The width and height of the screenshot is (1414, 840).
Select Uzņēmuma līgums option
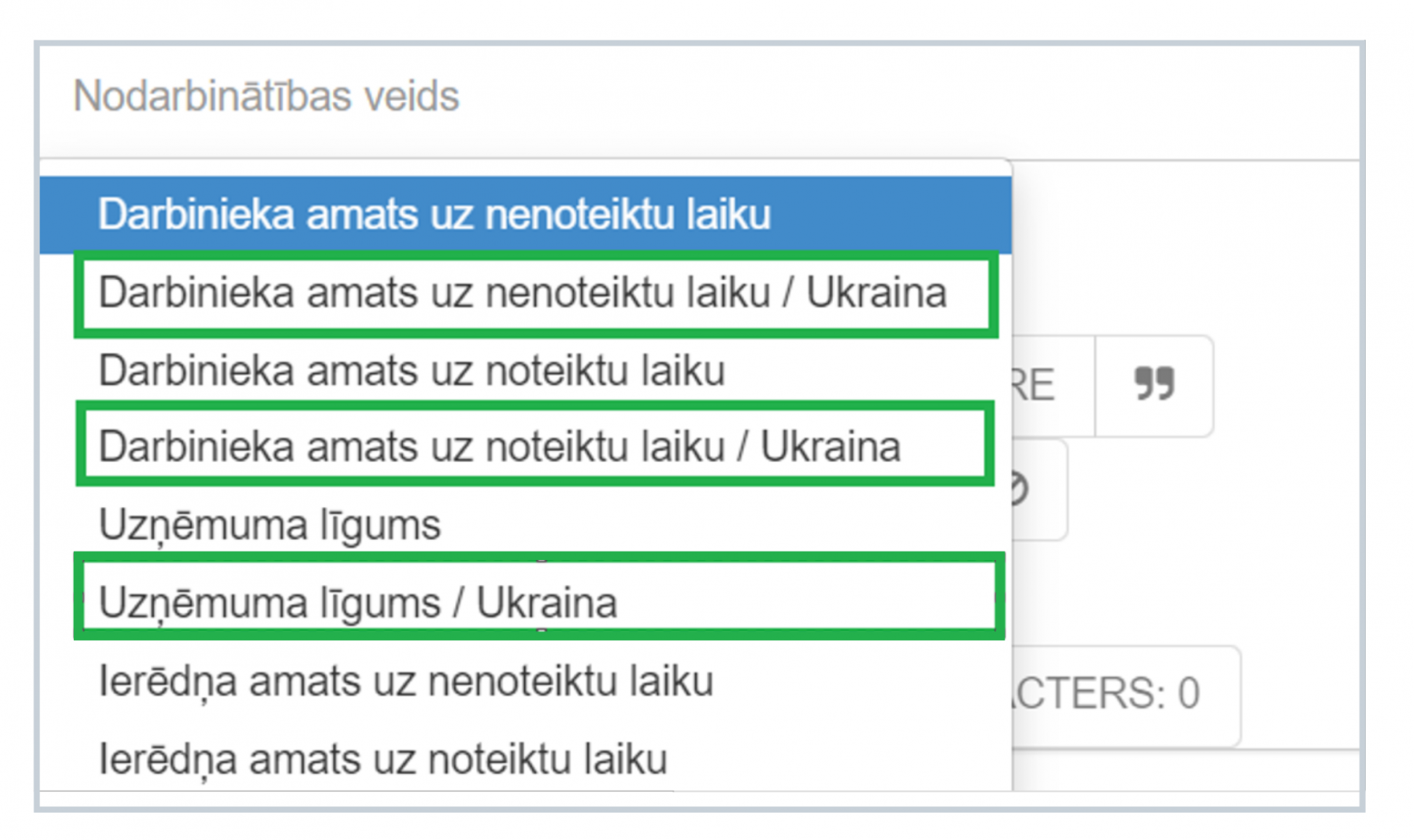(x=526, y=524)
